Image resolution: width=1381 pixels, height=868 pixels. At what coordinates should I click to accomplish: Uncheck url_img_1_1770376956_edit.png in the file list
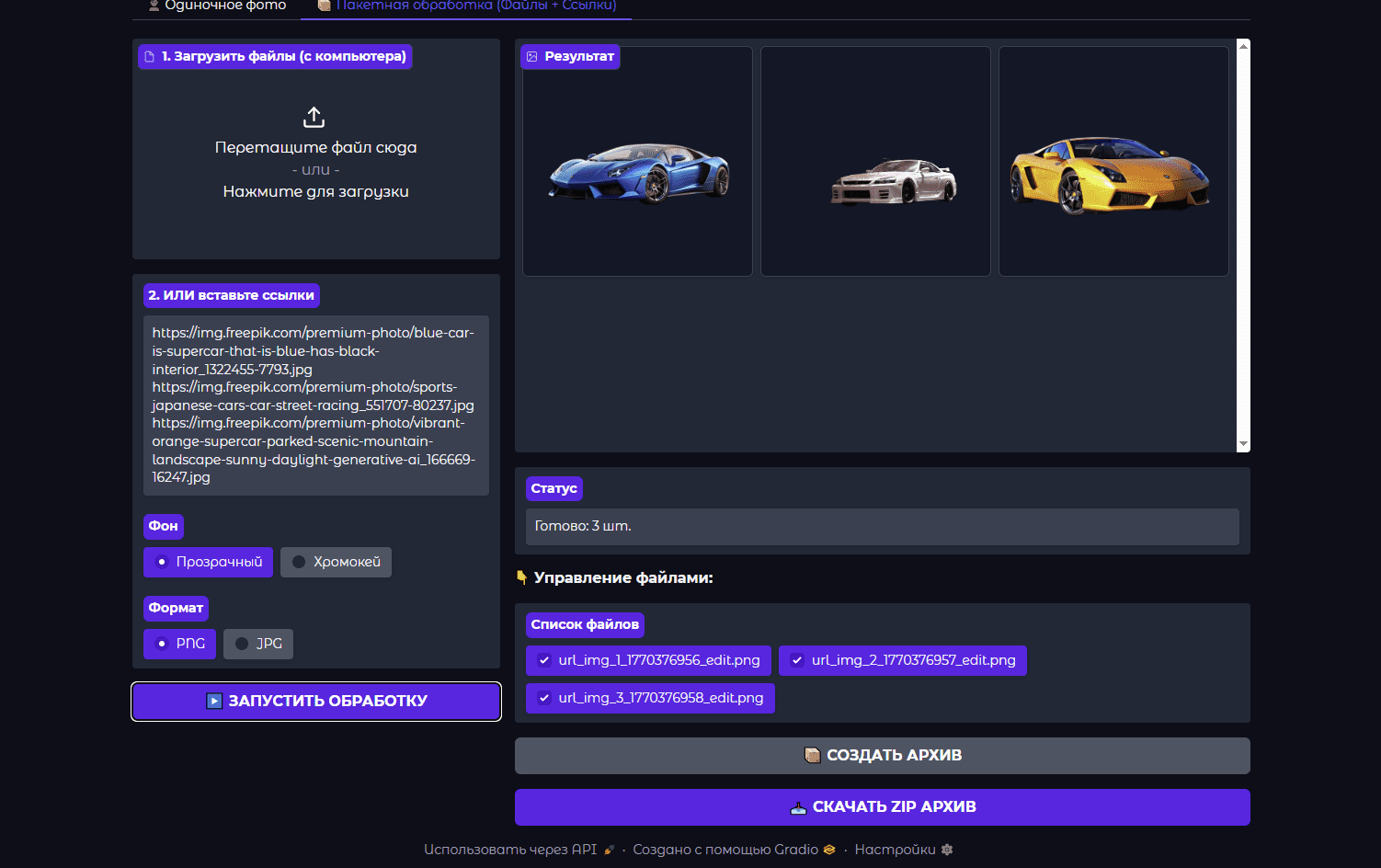click(544, 660)
